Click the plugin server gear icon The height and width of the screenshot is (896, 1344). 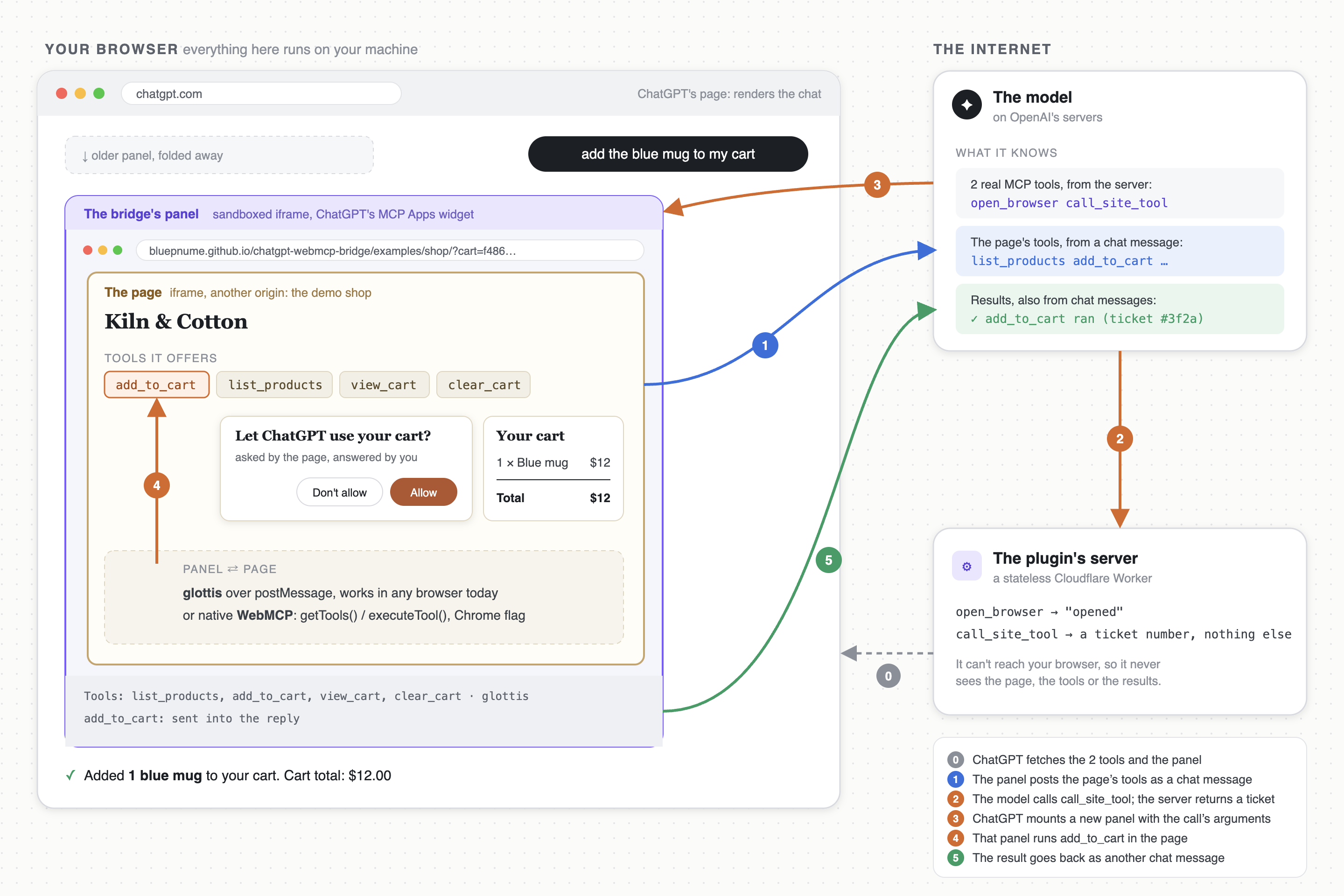[967, 566]
